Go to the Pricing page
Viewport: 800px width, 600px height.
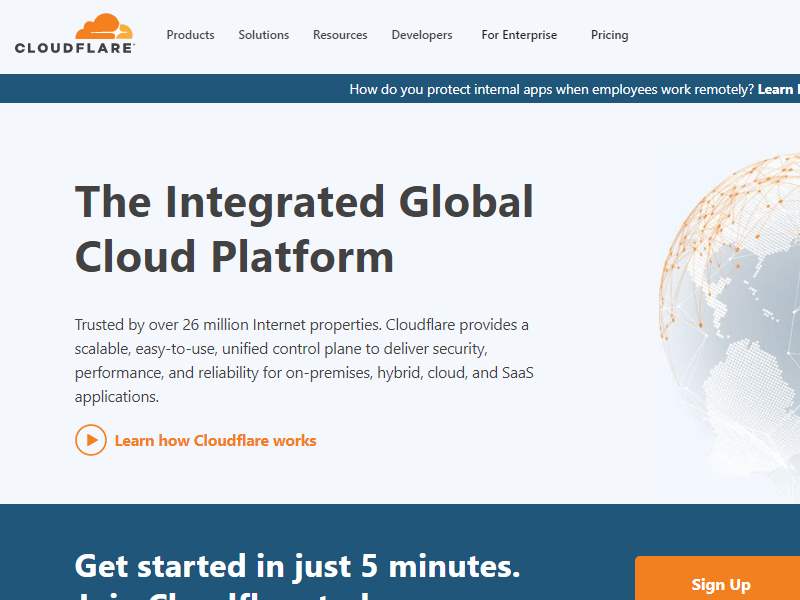[610, 35]
